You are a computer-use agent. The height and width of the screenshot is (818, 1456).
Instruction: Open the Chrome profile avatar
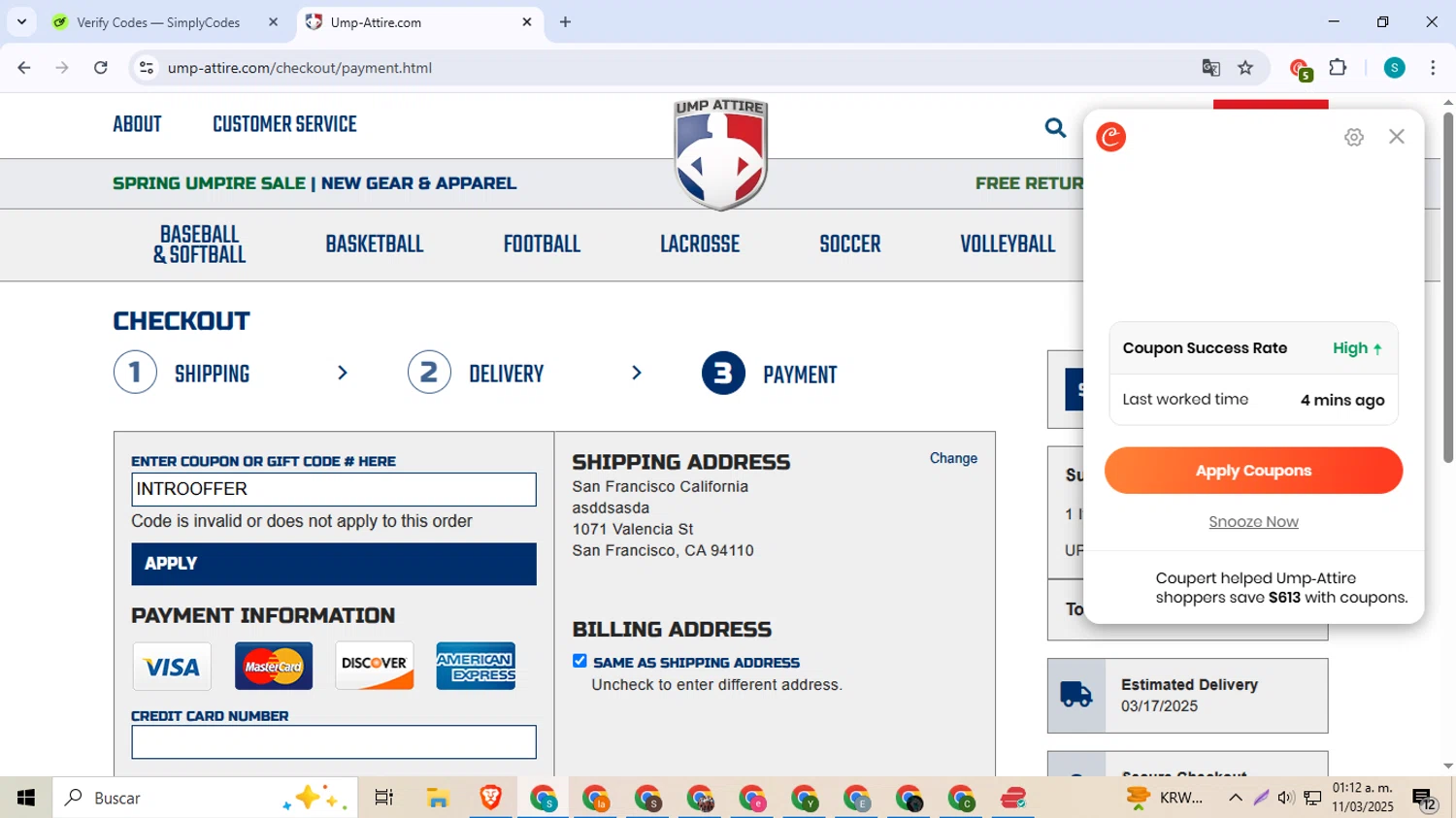[x=1394, y=68]
